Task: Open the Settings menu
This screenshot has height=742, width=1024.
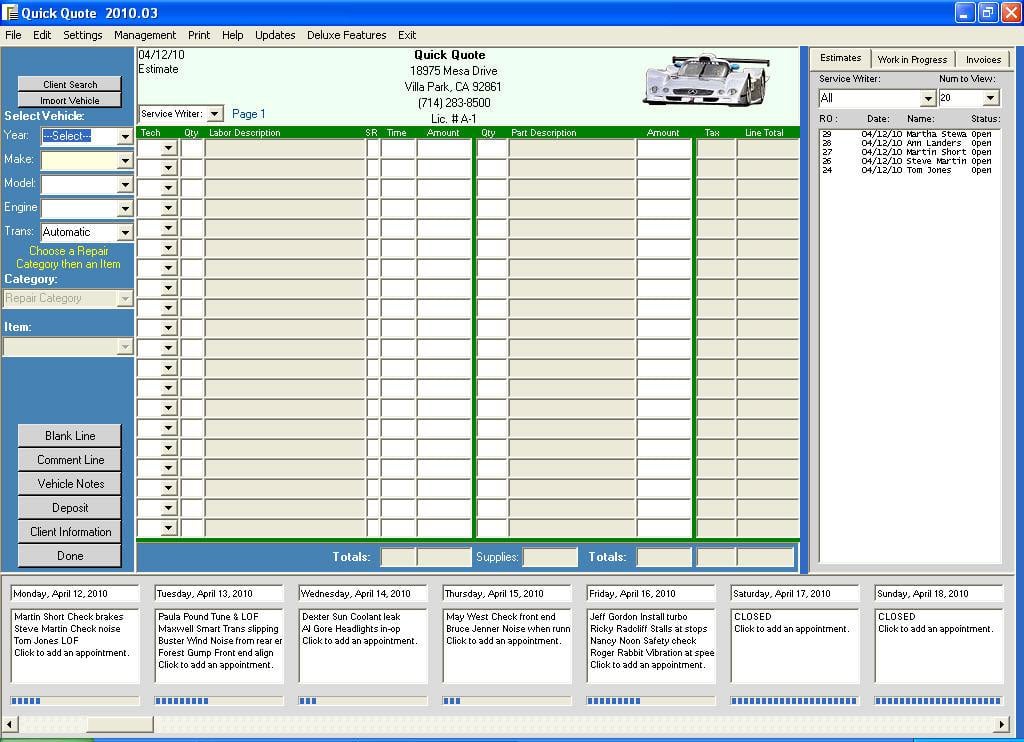Action: tap(82, 35)
